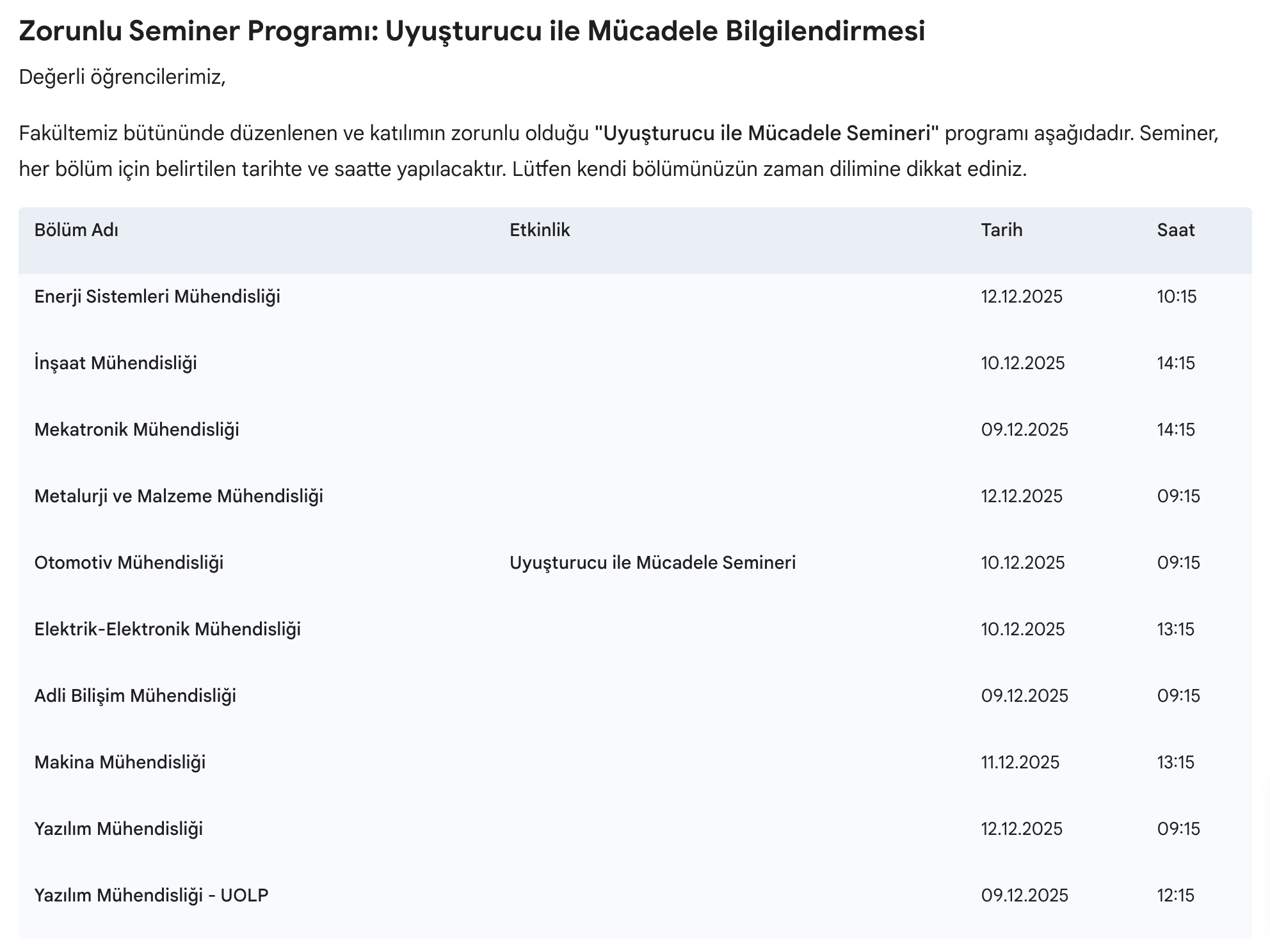Click the Elektrik-Elektronik Mühendisliği cell
This screenshot has height=952, width=1270.
(x=168, y=630)
